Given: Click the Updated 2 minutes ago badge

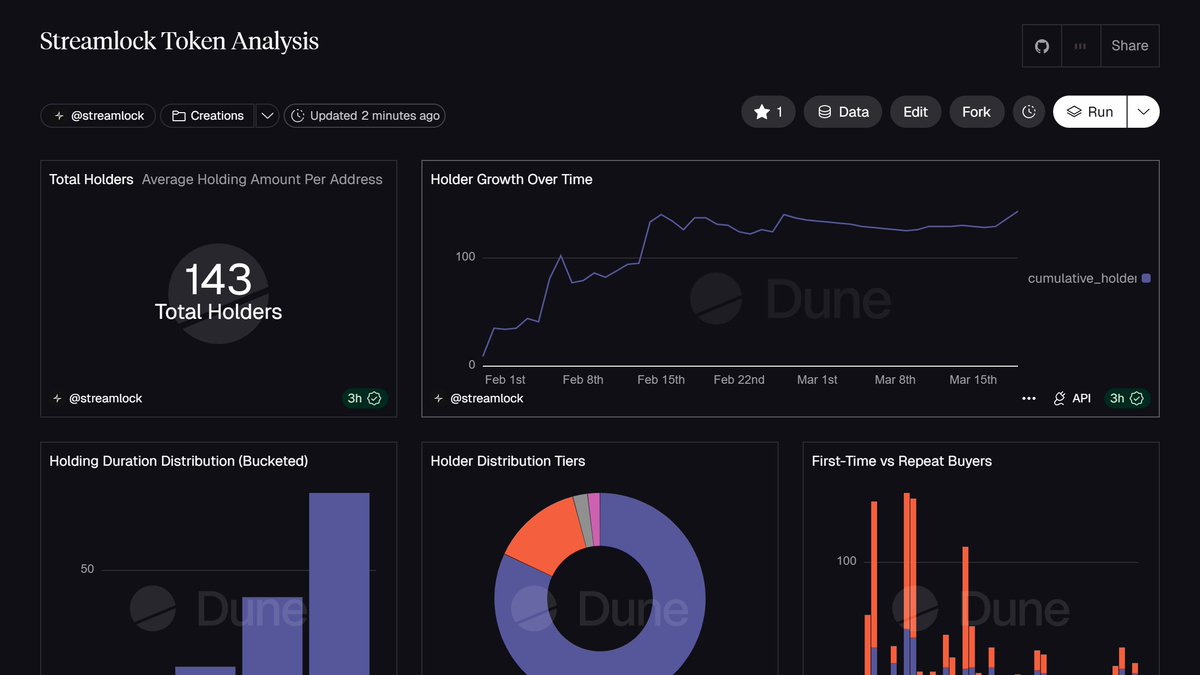Looking at the screenshot, I should tap(364, 116).
